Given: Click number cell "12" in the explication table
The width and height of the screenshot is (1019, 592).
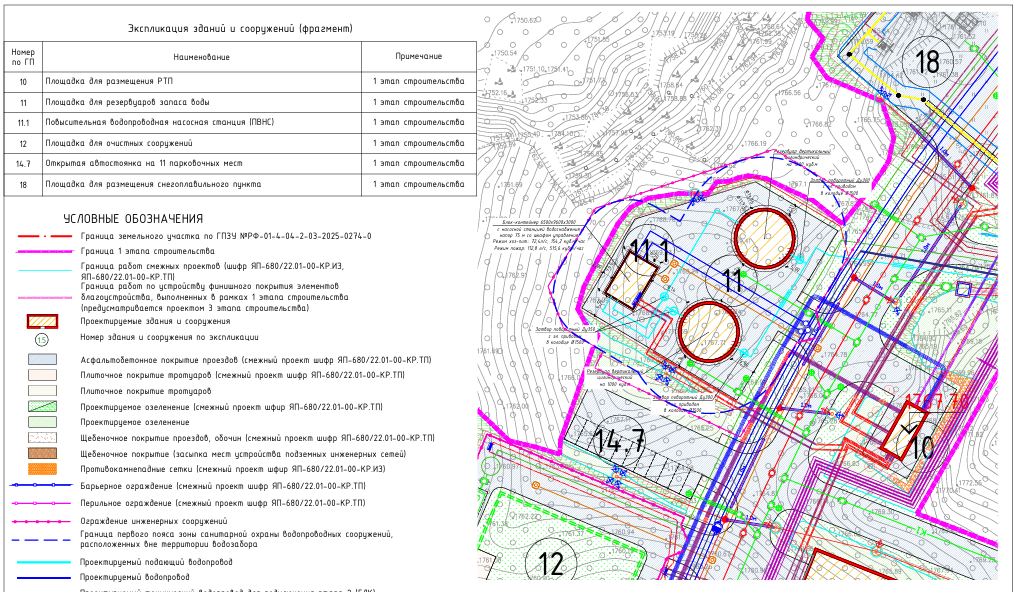Looking at the screenshot, I should click(x=23, y=144).
